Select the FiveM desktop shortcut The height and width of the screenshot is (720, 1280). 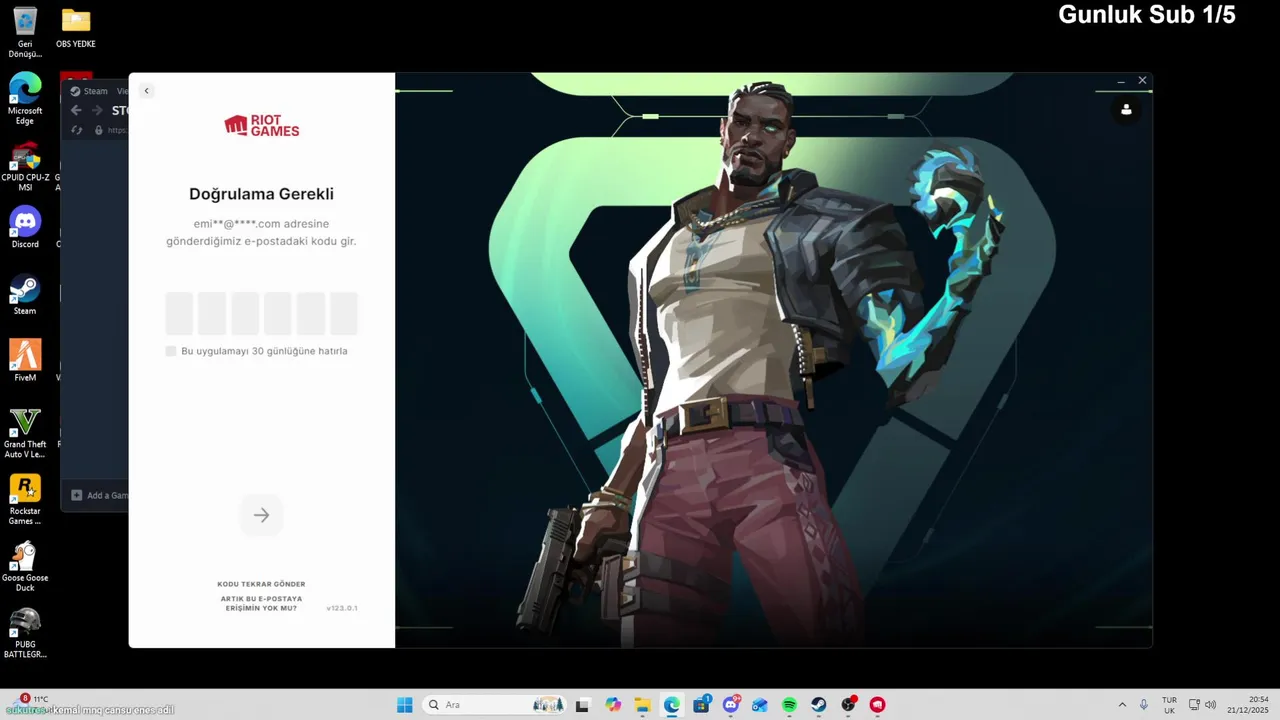tap(25, 361)
